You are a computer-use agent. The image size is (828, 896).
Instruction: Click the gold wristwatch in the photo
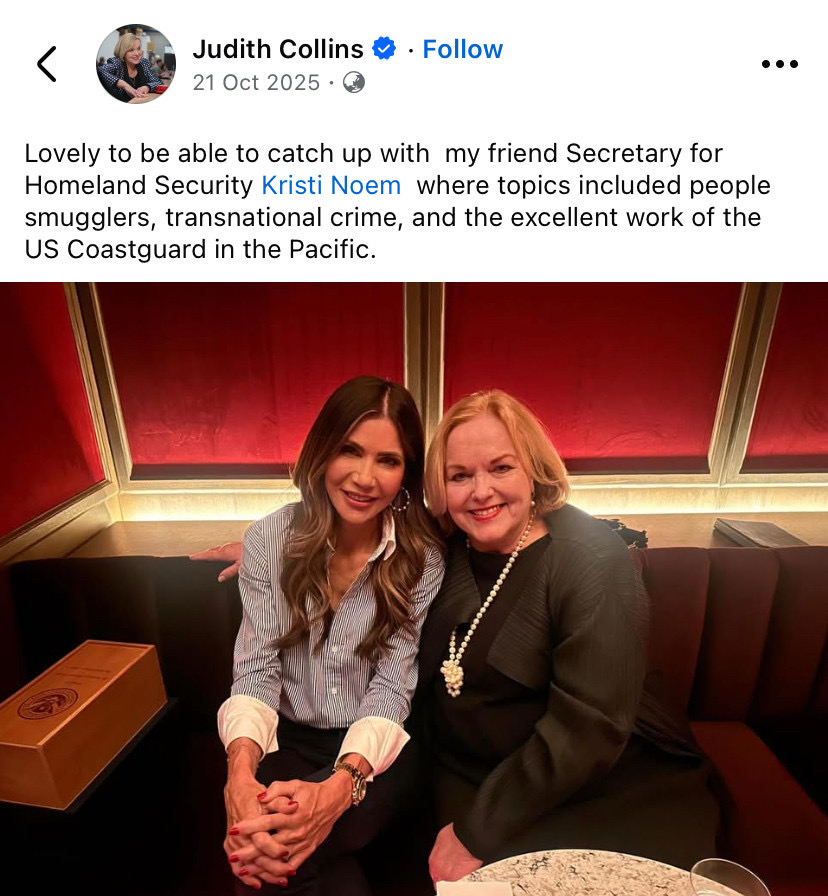(x=353, y=781)
